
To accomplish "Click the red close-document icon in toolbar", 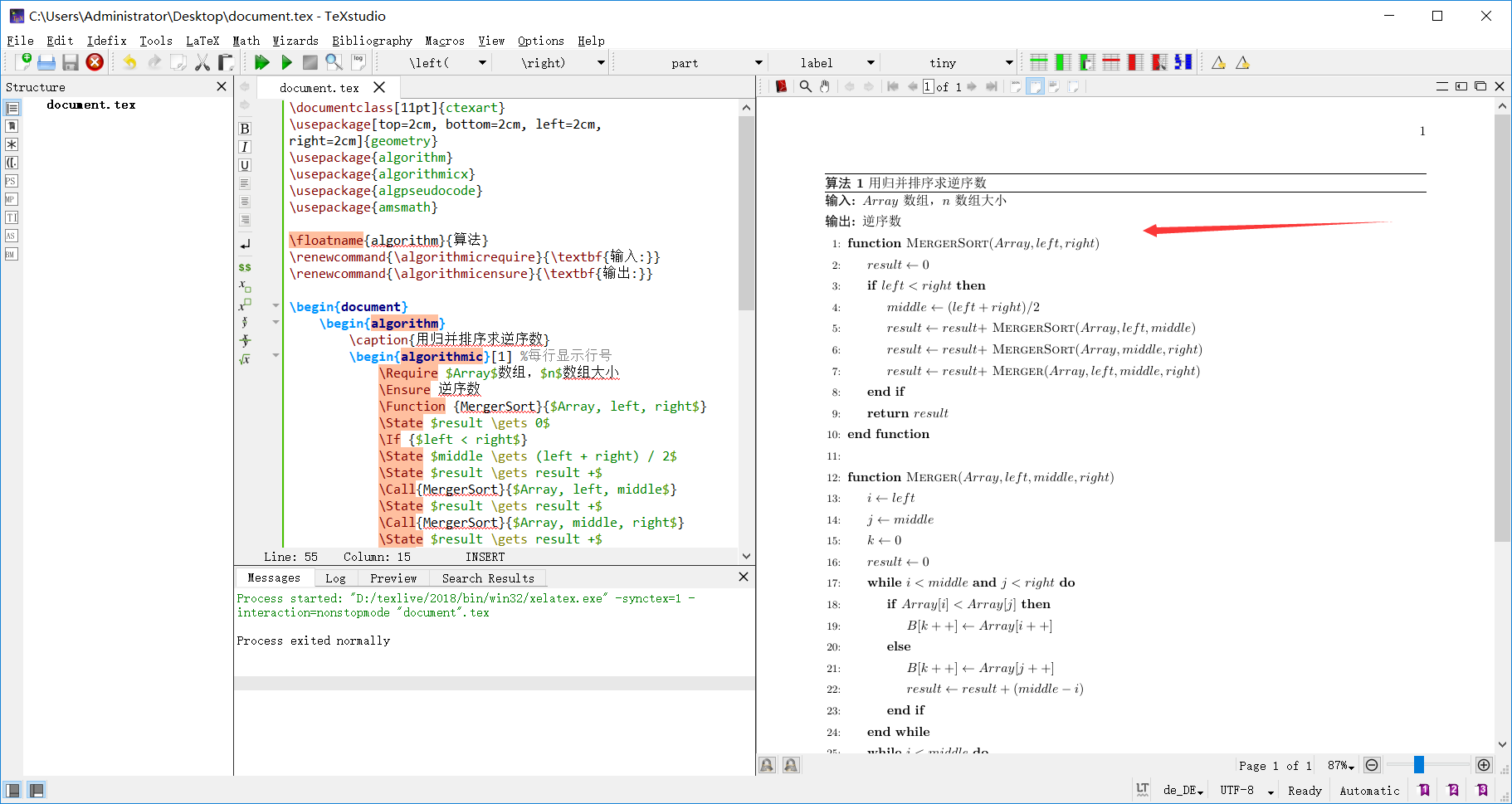I will [95, 62].
